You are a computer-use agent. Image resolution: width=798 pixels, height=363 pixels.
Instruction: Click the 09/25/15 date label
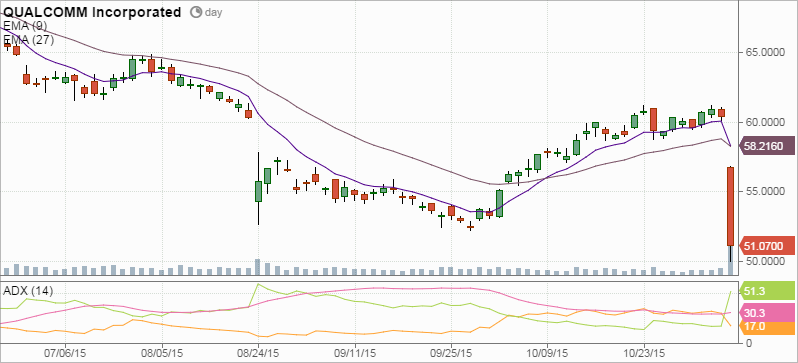[x=451, y=353]
